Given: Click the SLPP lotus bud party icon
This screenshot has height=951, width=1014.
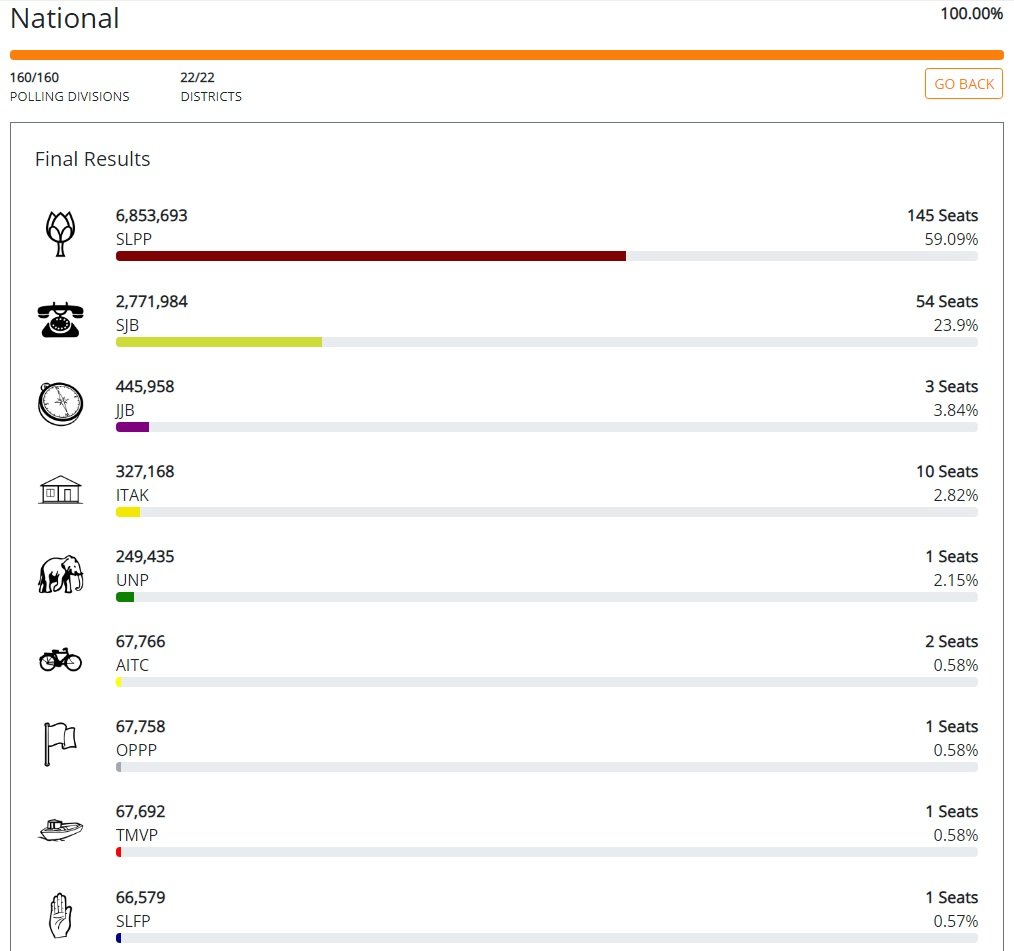Looking at the screenshot, I should click(x=60, y=234).
